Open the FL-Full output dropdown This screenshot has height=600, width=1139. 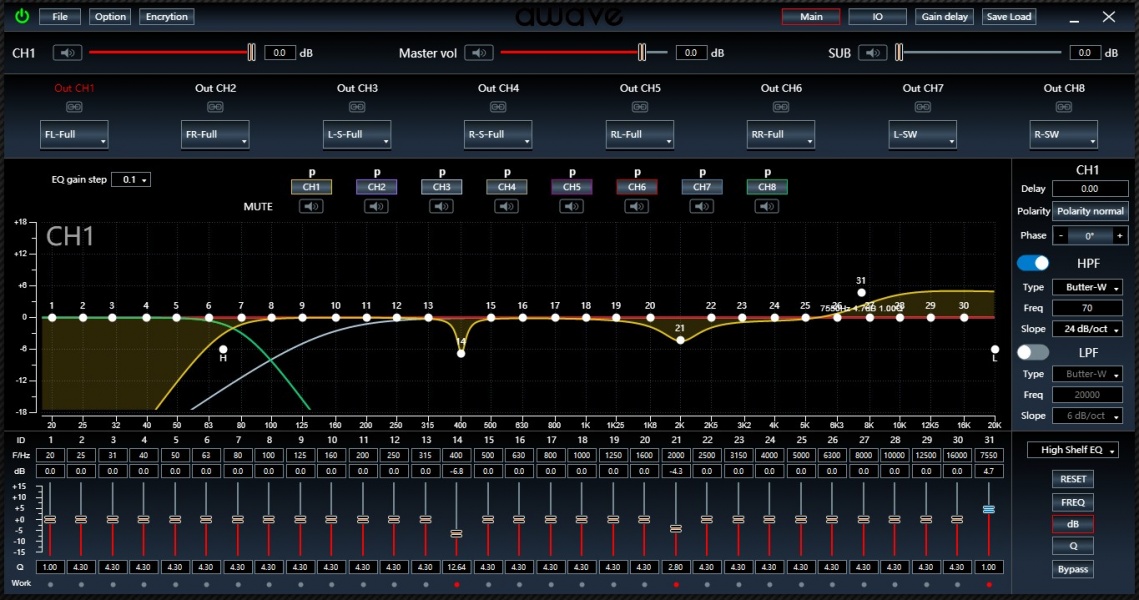[x=75, y=135]
